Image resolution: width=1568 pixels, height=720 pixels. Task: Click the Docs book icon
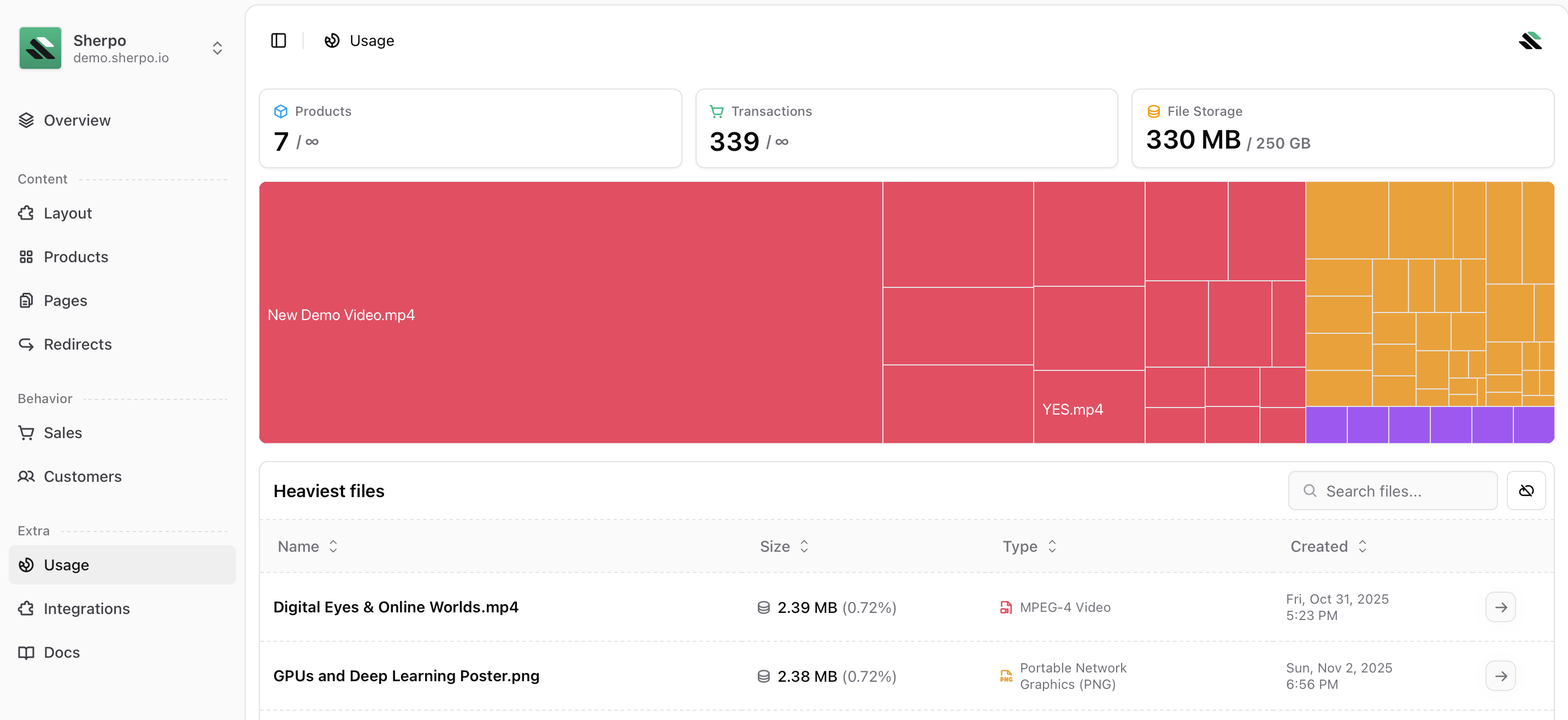[x=26, y=652]
